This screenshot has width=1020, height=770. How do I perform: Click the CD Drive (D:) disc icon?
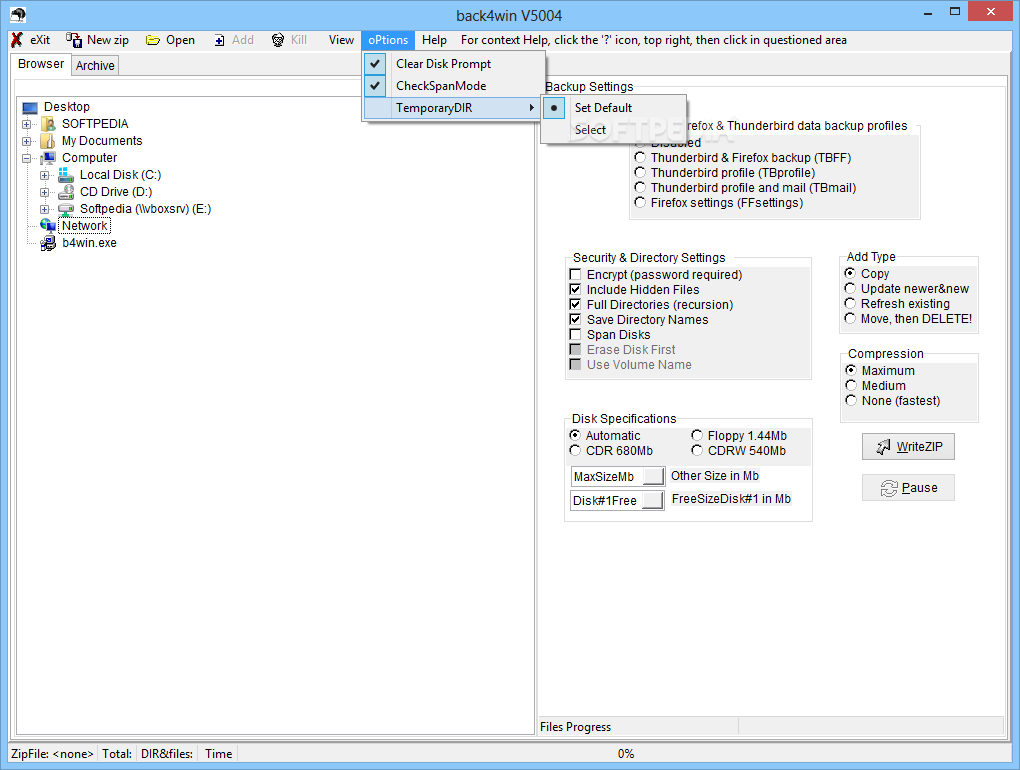pyautogui.click(x=66, y=192)
